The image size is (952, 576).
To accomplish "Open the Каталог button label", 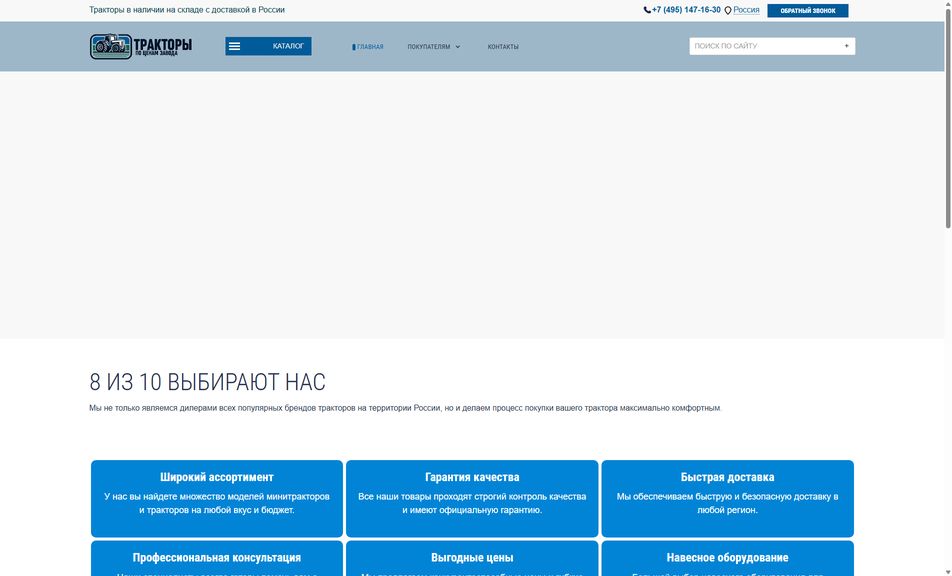I will (288, 46).
